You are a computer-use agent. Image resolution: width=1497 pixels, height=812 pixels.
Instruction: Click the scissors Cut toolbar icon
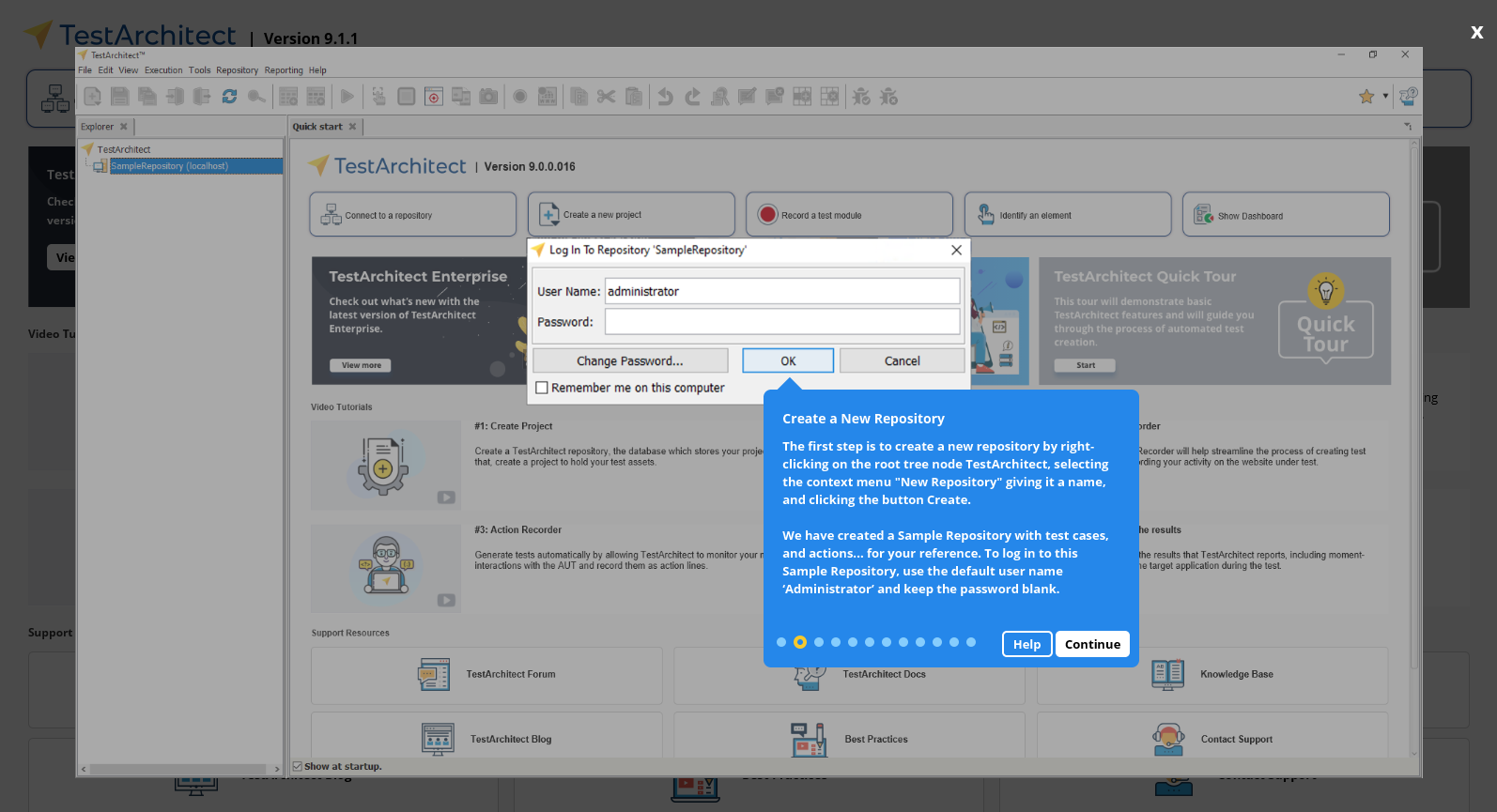(x=606, y=96)
